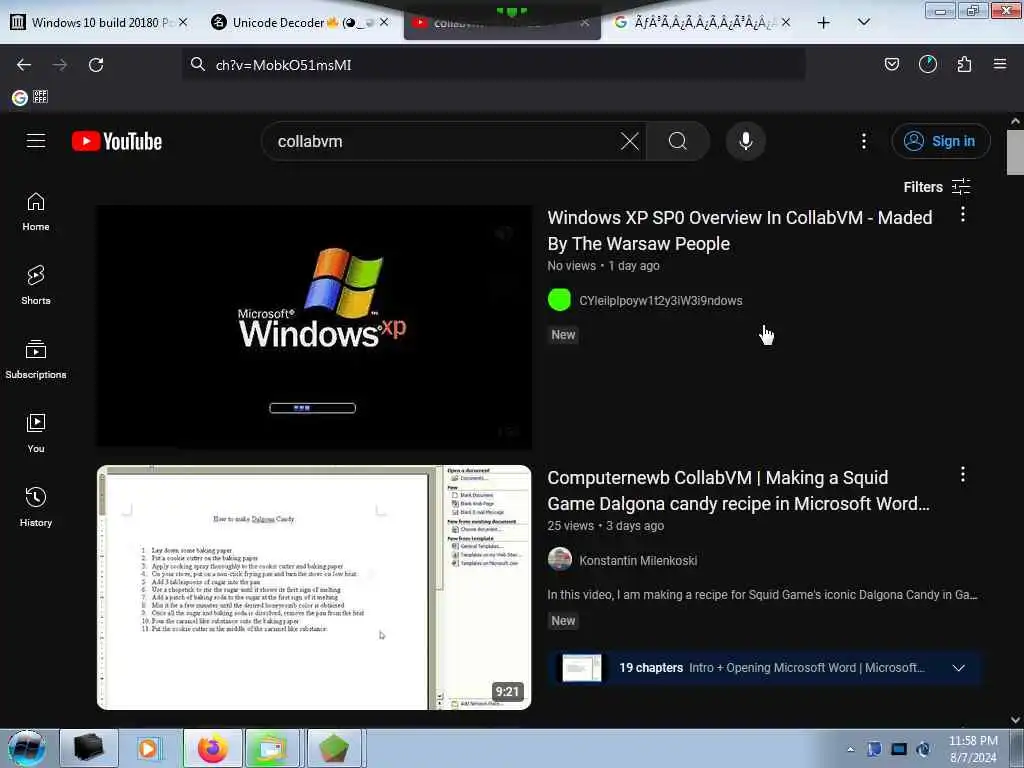The height and width of the screenshot is (768, 1024).
Task: Open YouTube settings three-dot menu
Action: coord(863,141)
